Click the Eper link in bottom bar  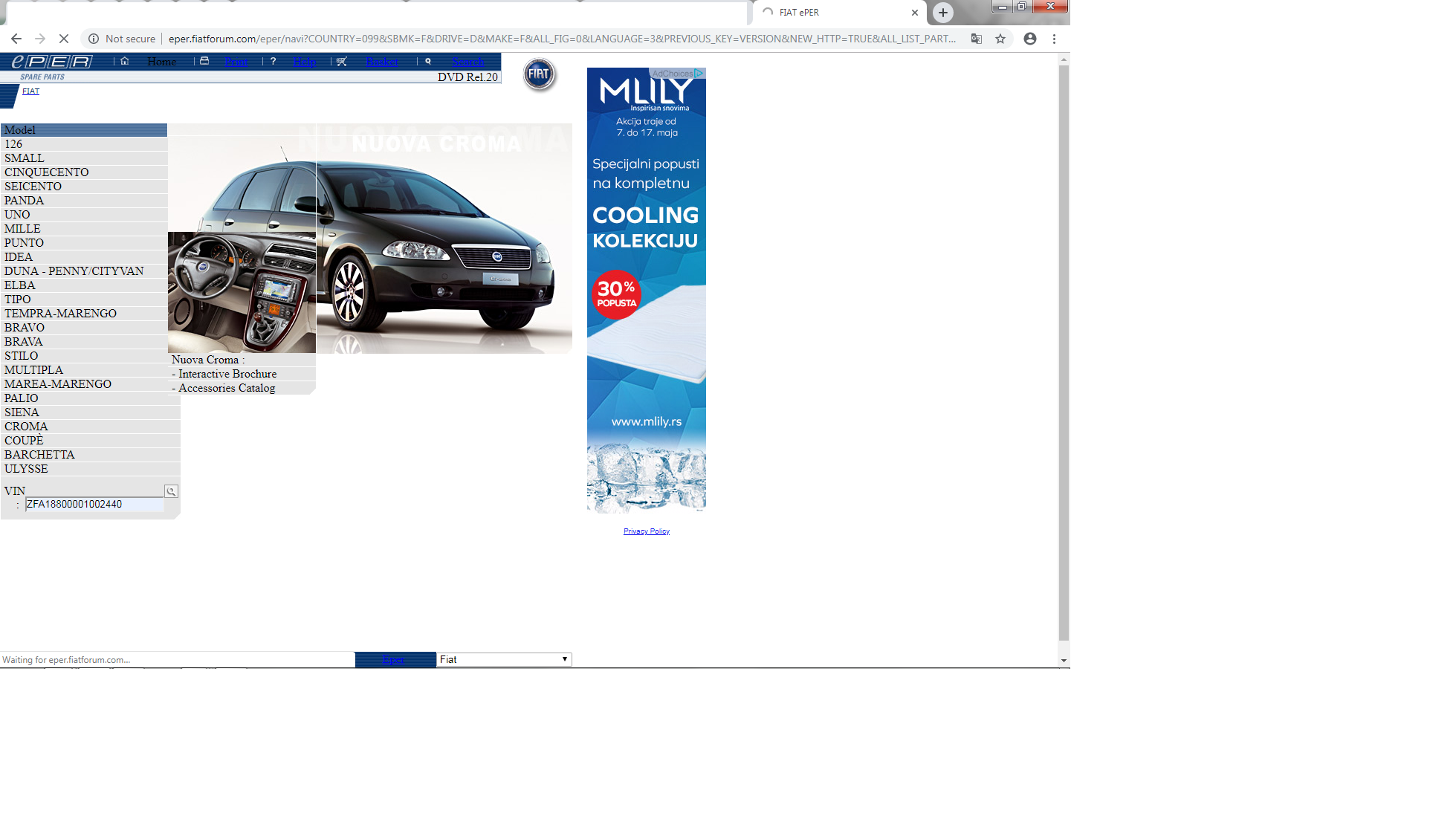(x=393, y=660)
